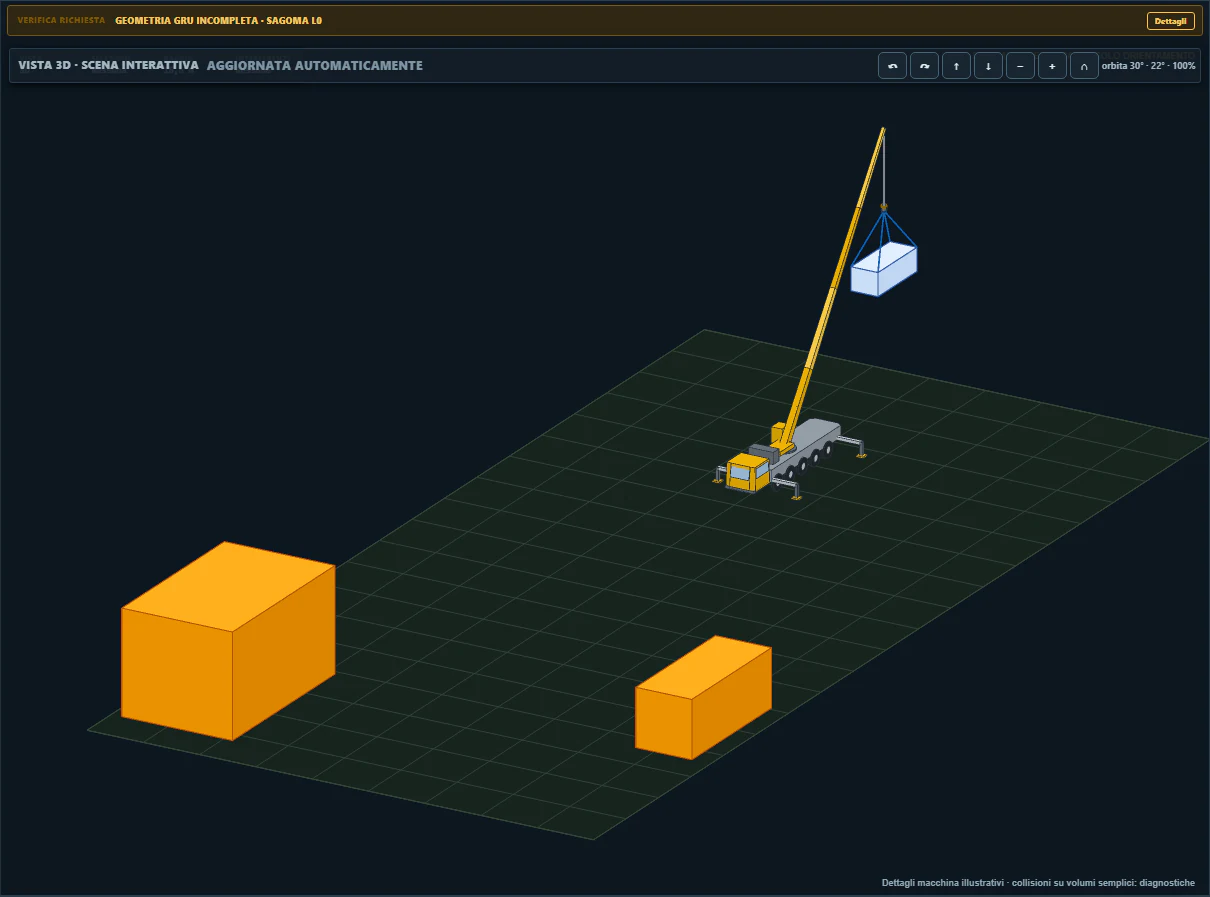Tilt the camera with the up arrow

(956, 66)
